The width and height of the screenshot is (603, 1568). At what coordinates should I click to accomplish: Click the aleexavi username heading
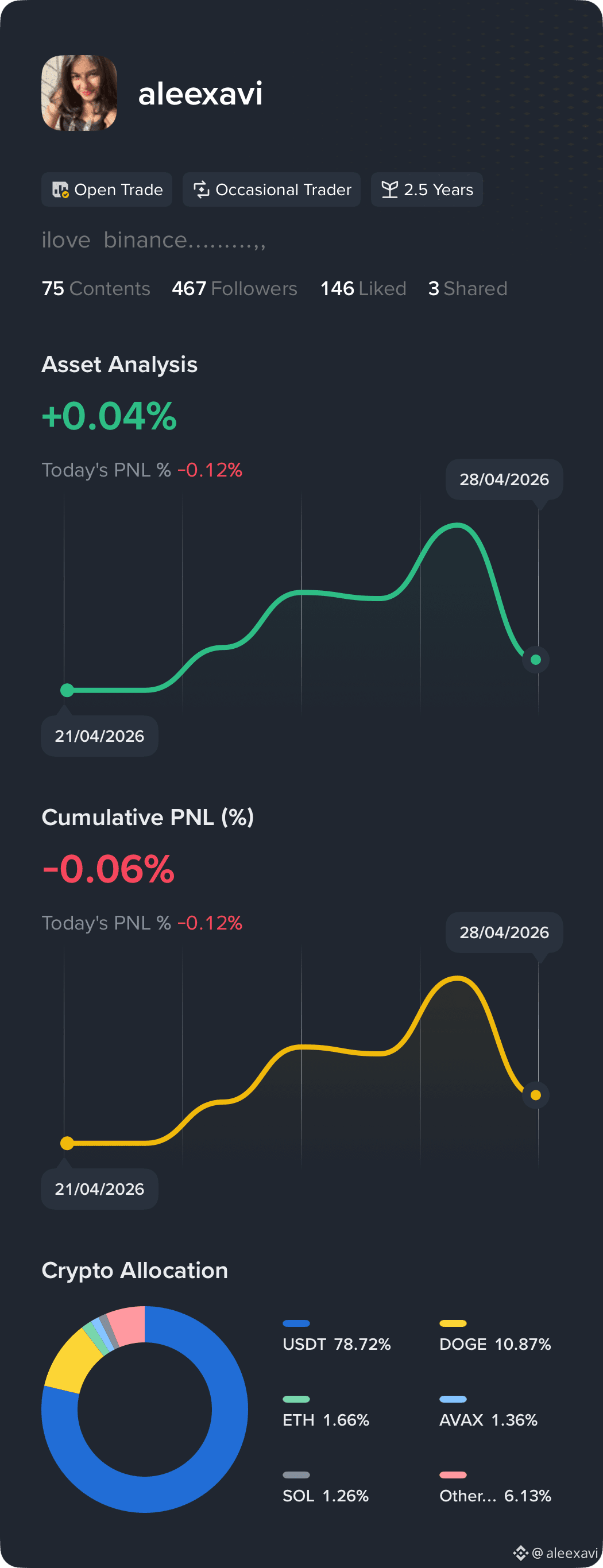coord(200,94)
